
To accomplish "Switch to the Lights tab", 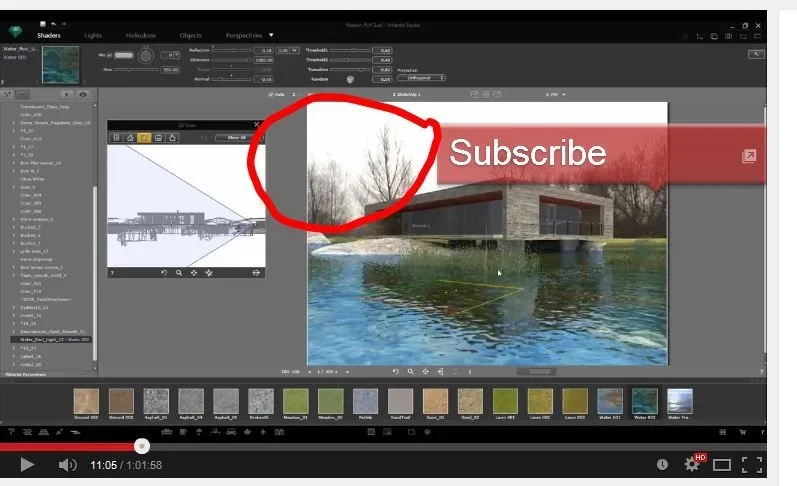I will [93, 35].
